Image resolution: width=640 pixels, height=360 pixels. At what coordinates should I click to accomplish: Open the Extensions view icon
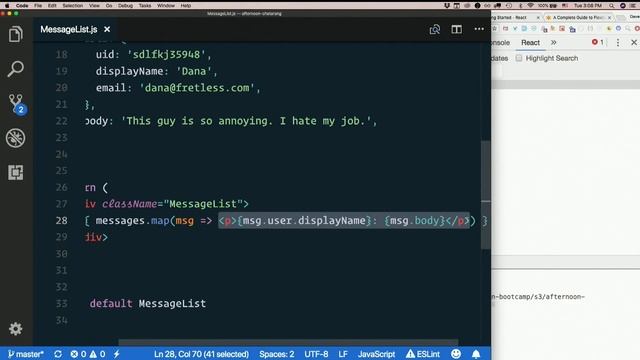tap(16, 172)
